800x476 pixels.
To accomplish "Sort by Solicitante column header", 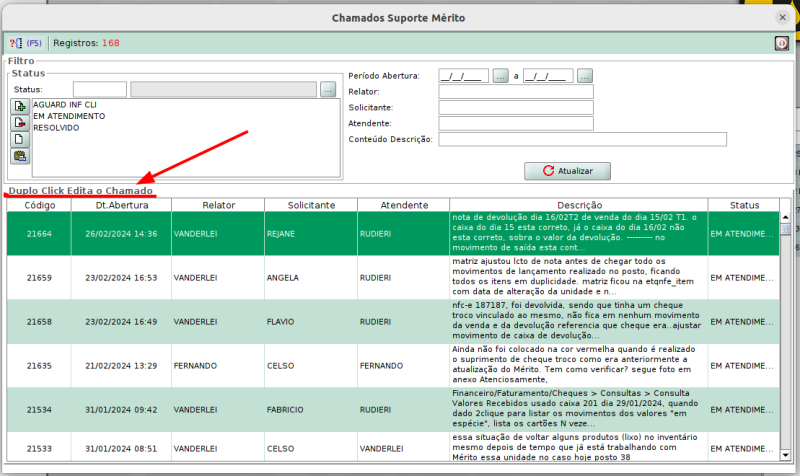I will click(x=311, y=205).
